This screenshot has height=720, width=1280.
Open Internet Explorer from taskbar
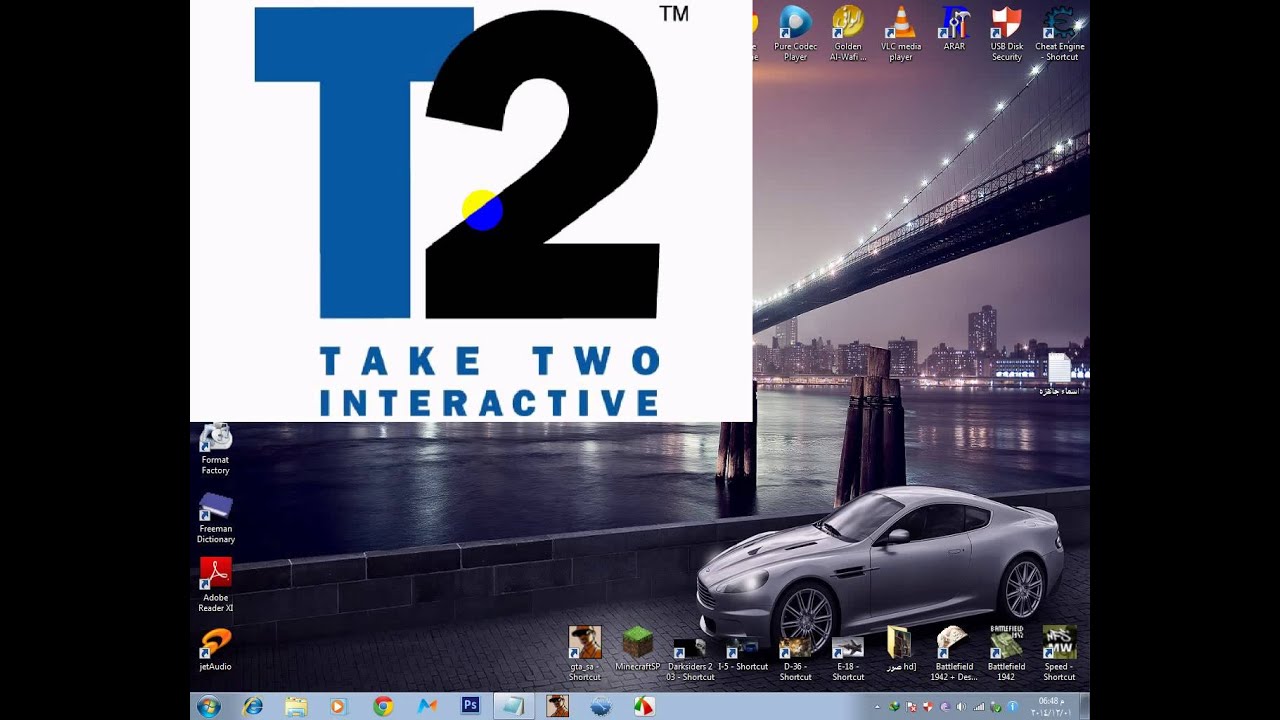pyautogui.click(x=253, y=706)
